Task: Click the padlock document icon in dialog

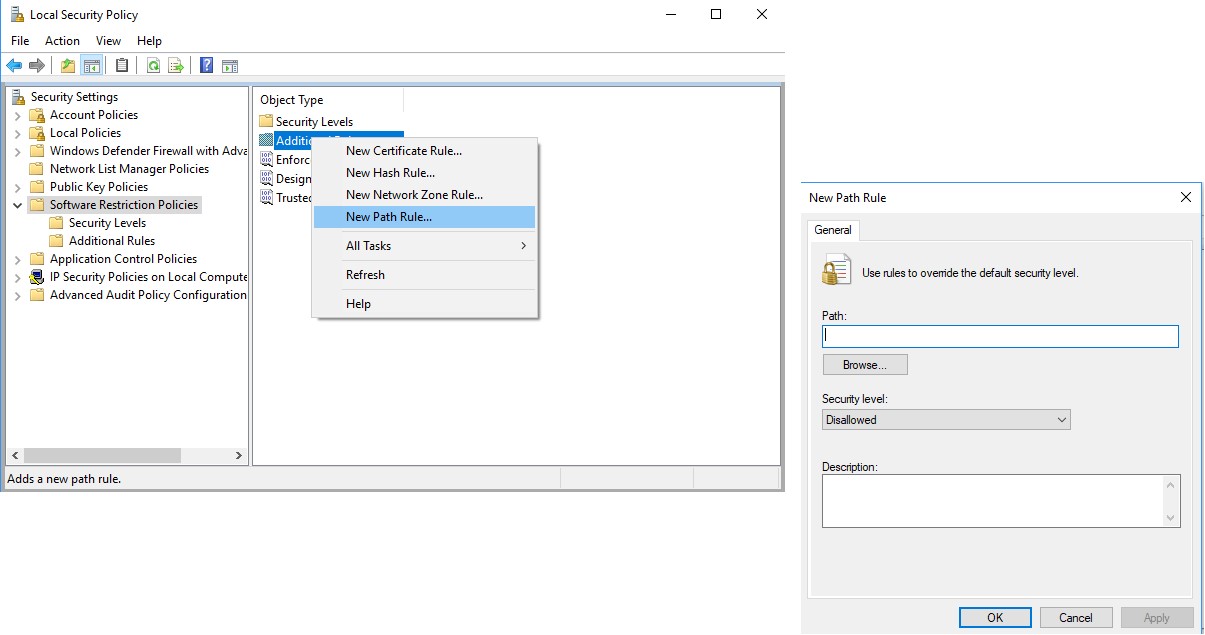Action: [836, 270]
